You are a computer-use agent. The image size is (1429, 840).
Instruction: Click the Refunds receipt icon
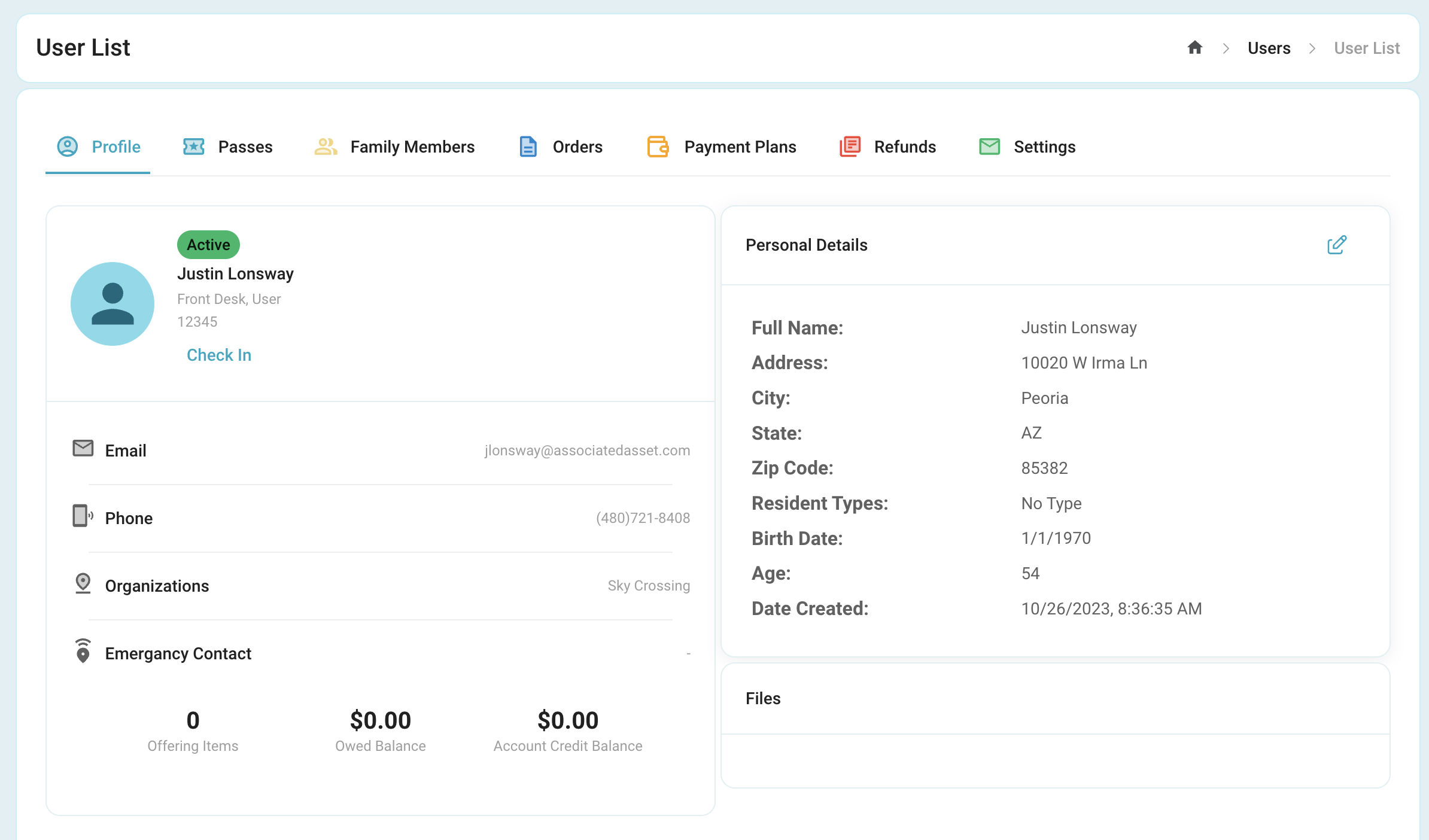tap(850, 147)
